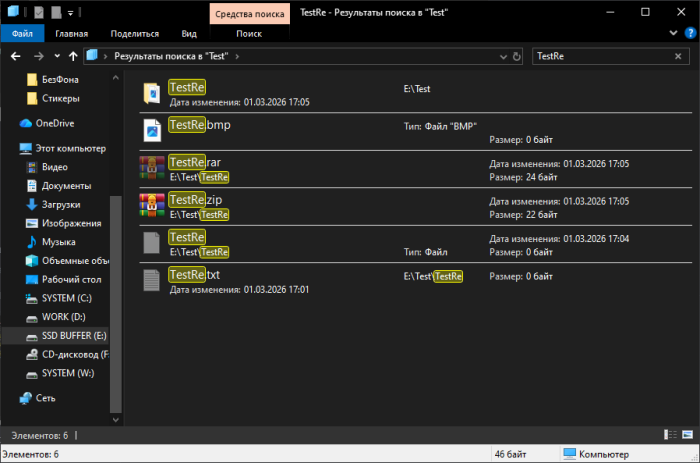Switch to the Поиск ribbon tab

pyautogui.click(x=249, y=33)
